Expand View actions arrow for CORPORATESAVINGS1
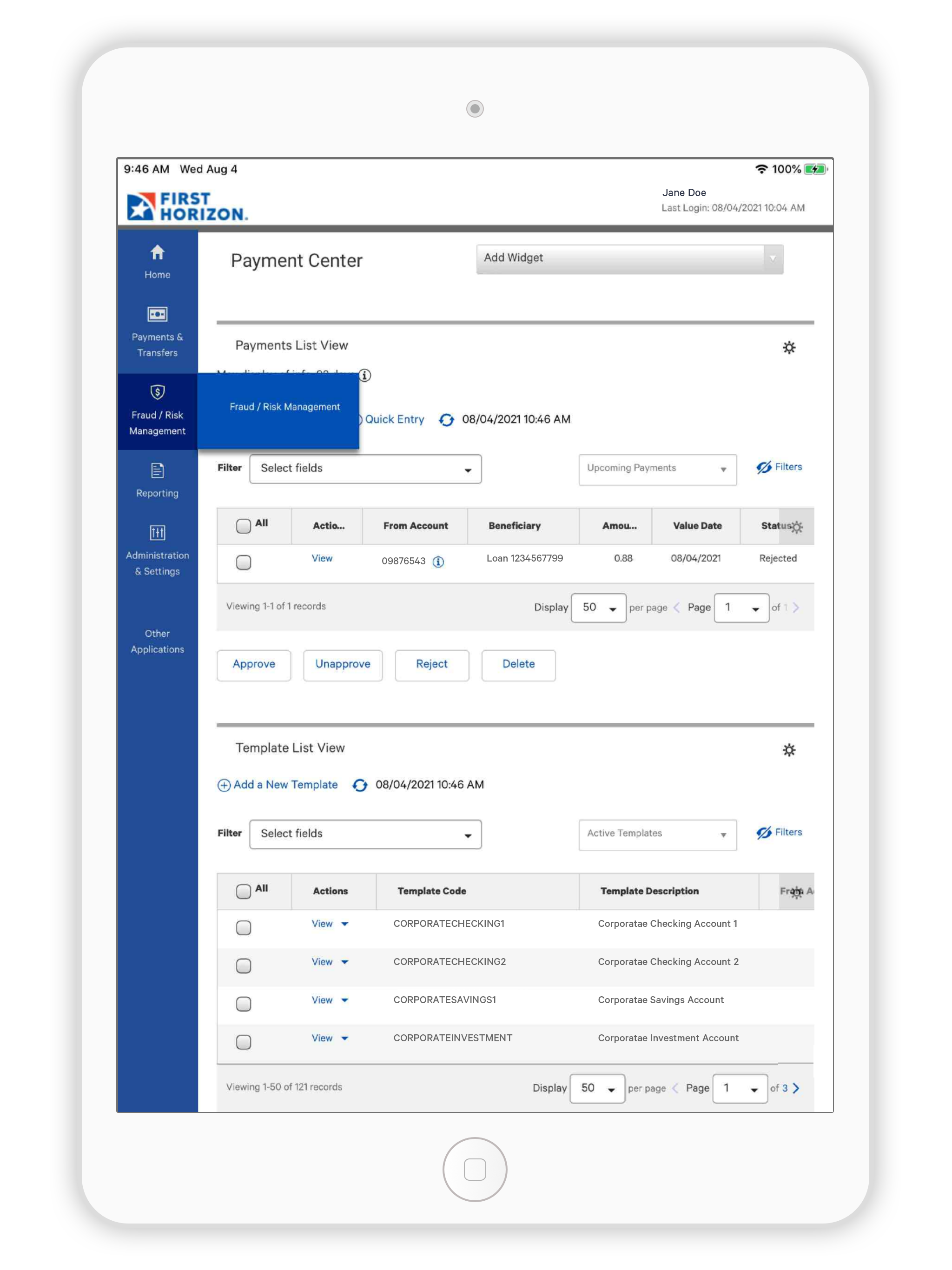 [344, 1000]
